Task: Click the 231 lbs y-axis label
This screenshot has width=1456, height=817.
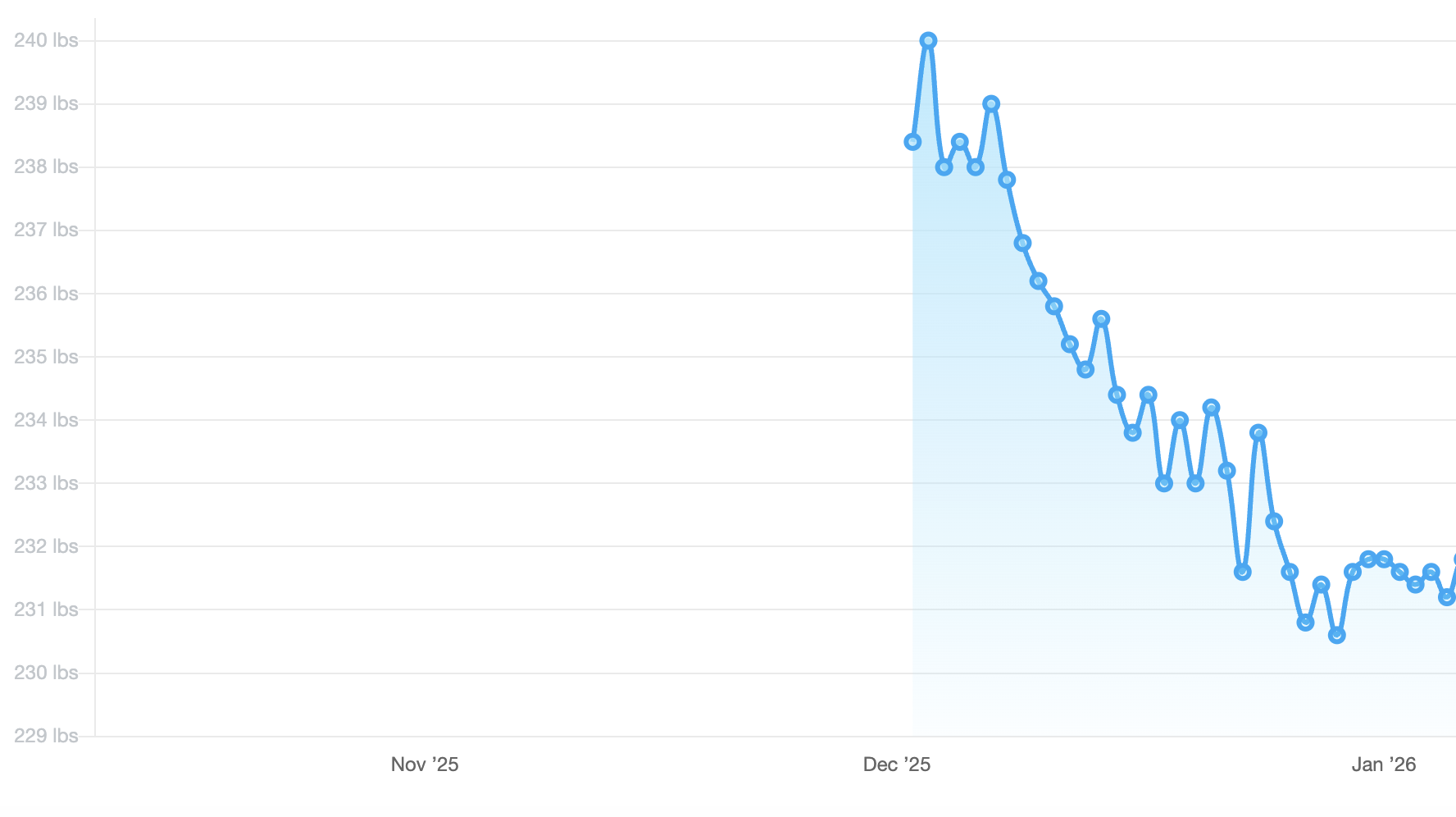Action: click(46, 609)
